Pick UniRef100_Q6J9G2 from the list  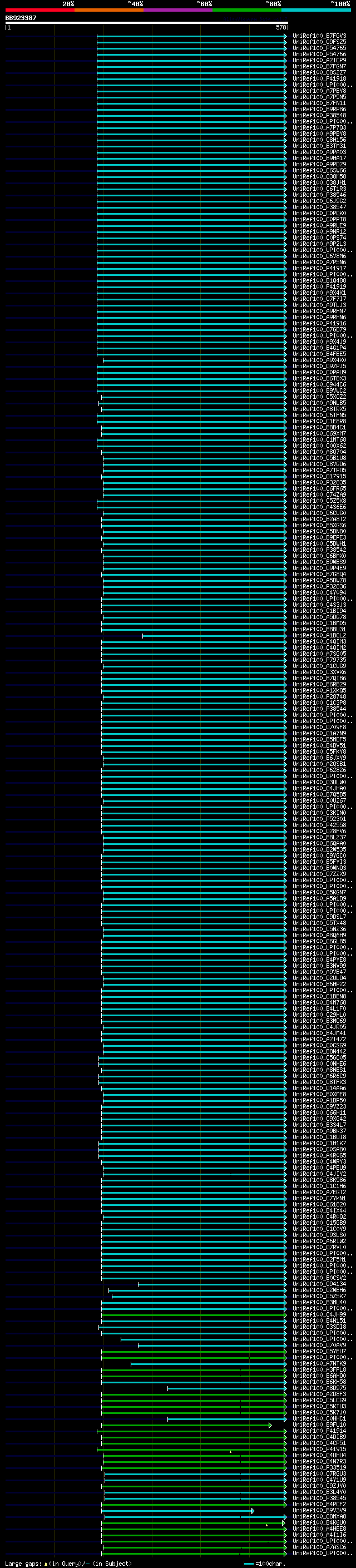319,201
